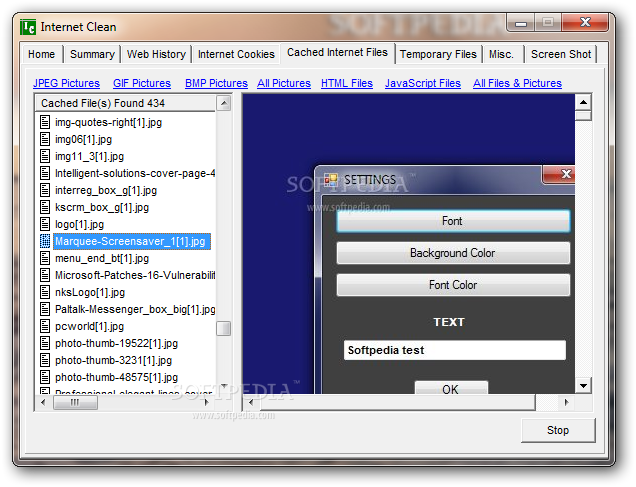This screenshot has height=487, width=636.
Task: Select img-quotes-right[1].jpg file name
Action: [108, 122]
